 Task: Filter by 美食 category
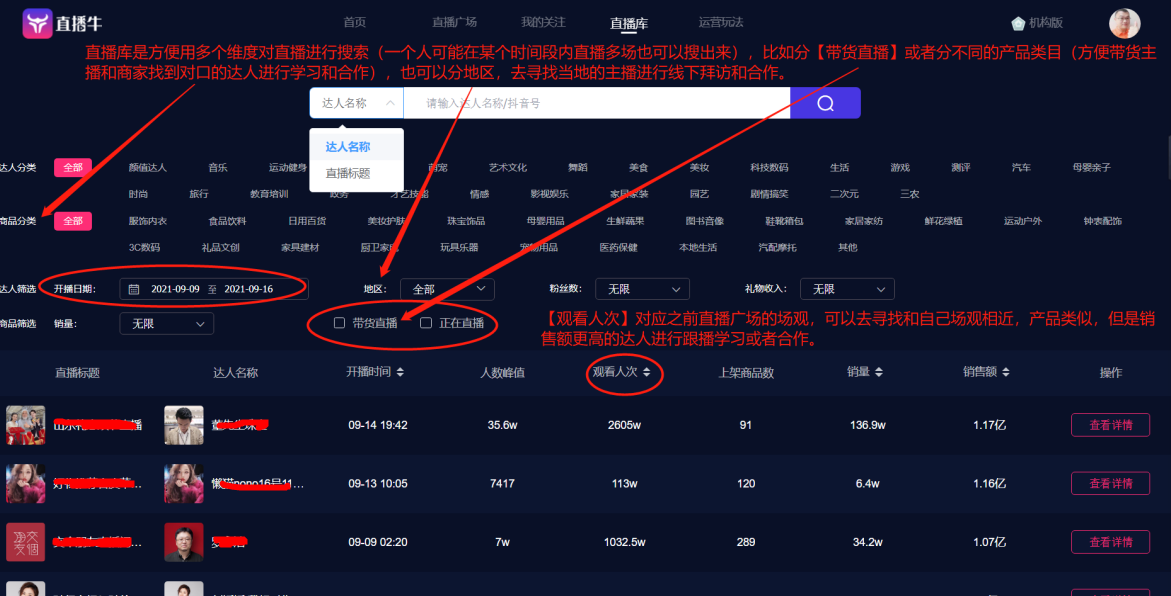(x=639, y=167)
